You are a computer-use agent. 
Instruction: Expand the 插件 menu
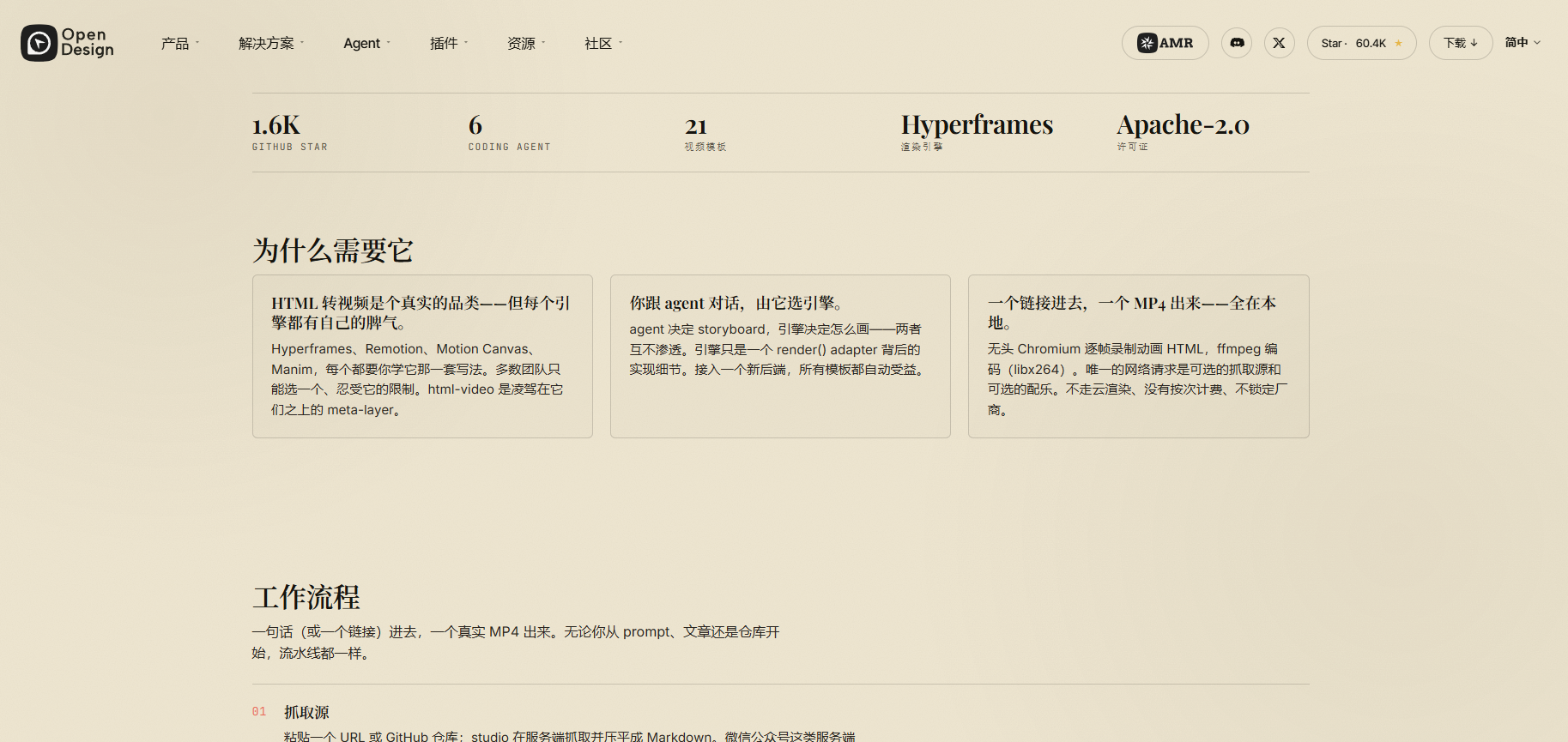click(449, 43)
